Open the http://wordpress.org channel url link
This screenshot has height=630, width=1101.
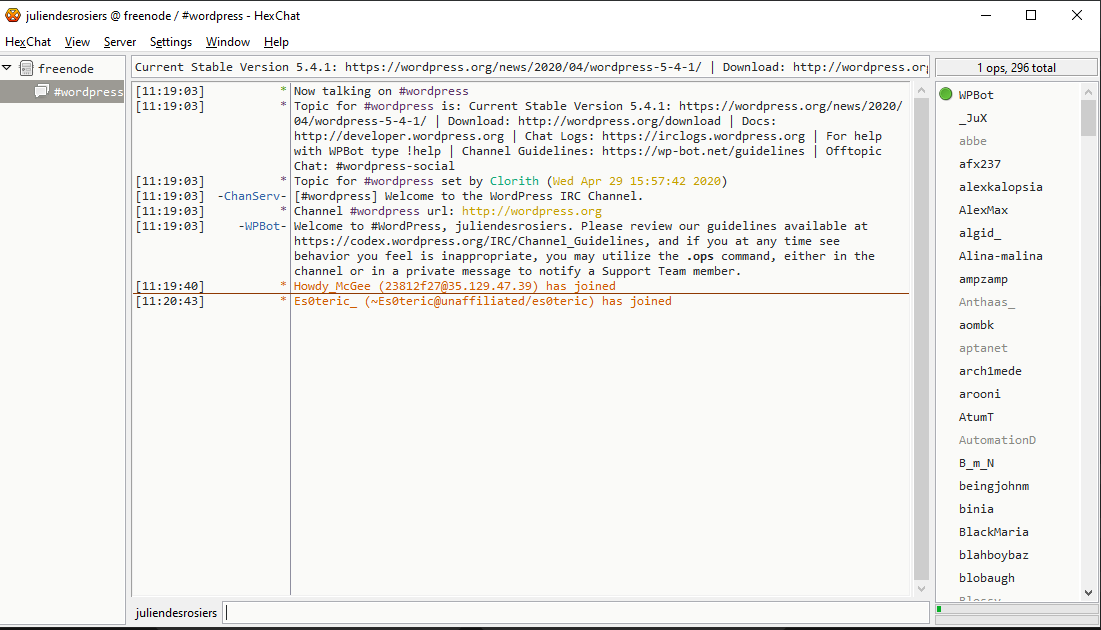click(532, 211)
